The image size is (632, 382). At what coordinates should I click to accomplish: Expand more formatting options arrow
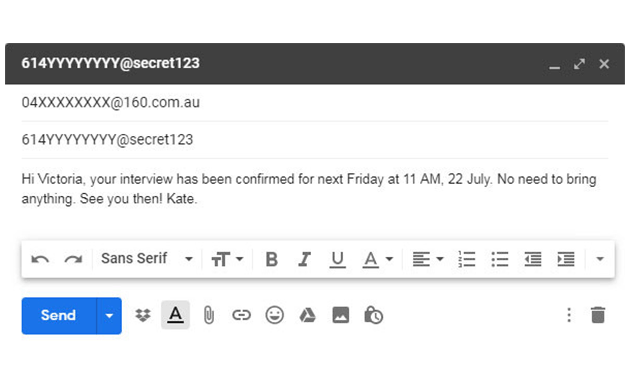pos(600,259)
